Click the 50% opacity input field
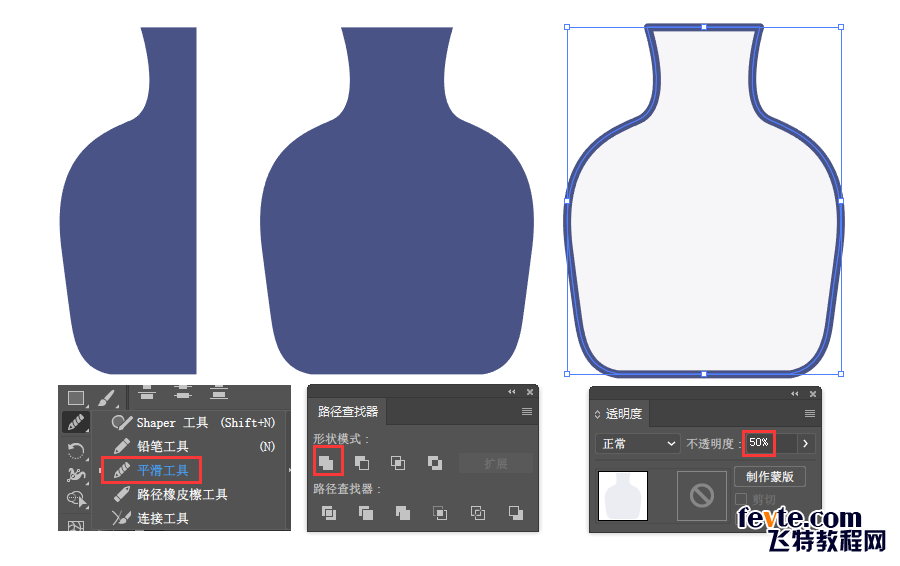The image size is (900, 566). tap(770, 443)
